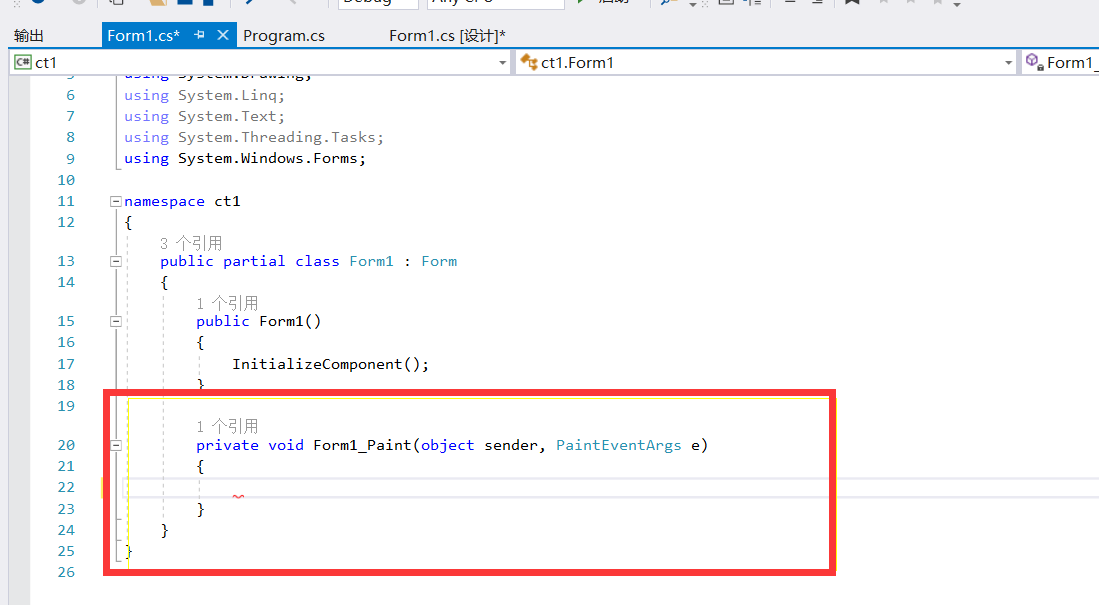Click the Open File folder icon

pyautogui.click(x=158, y=5)
